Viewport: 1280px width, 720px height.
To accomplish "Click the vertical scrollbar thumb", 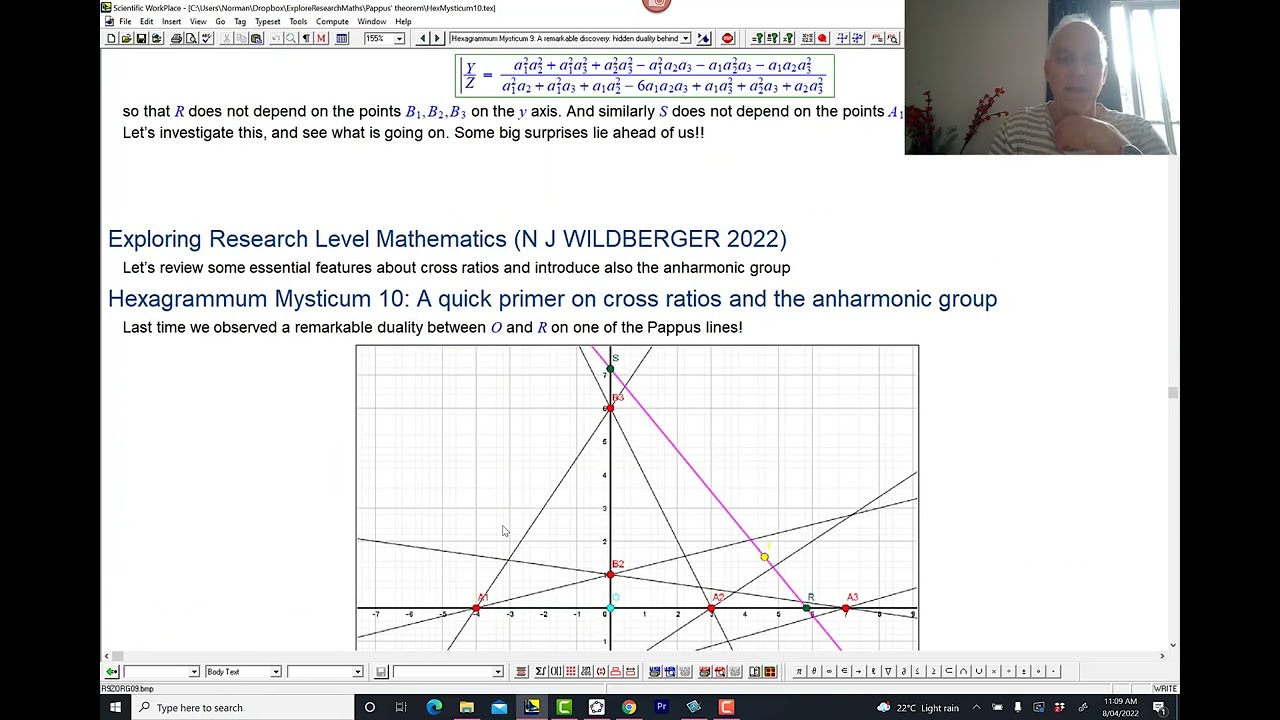I will [1173, 393].
